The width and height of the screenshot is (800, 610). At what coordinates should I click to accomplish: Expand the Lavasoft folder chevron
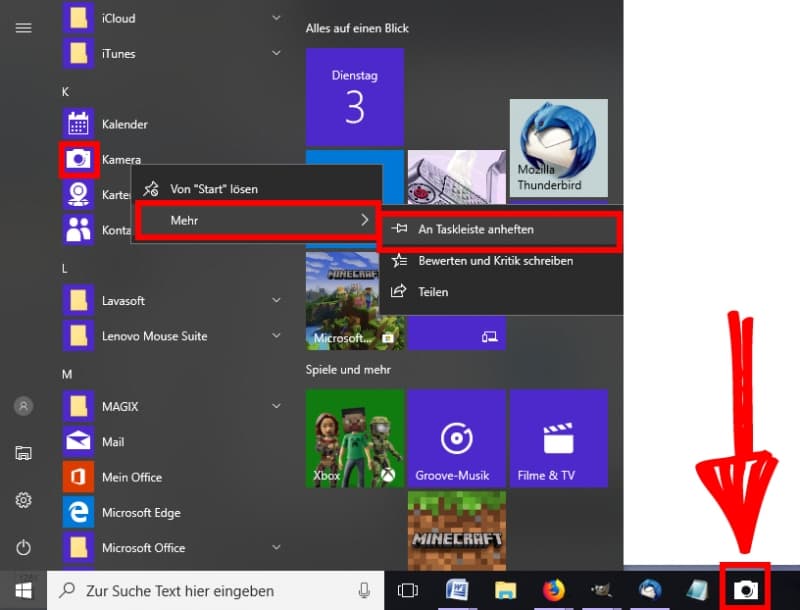(276, 300)
